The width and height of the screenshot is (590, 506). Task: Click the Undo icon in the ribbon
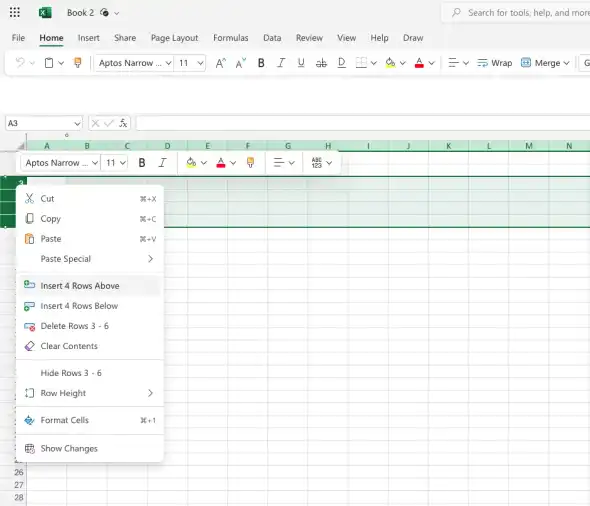(x=20, y=62)
